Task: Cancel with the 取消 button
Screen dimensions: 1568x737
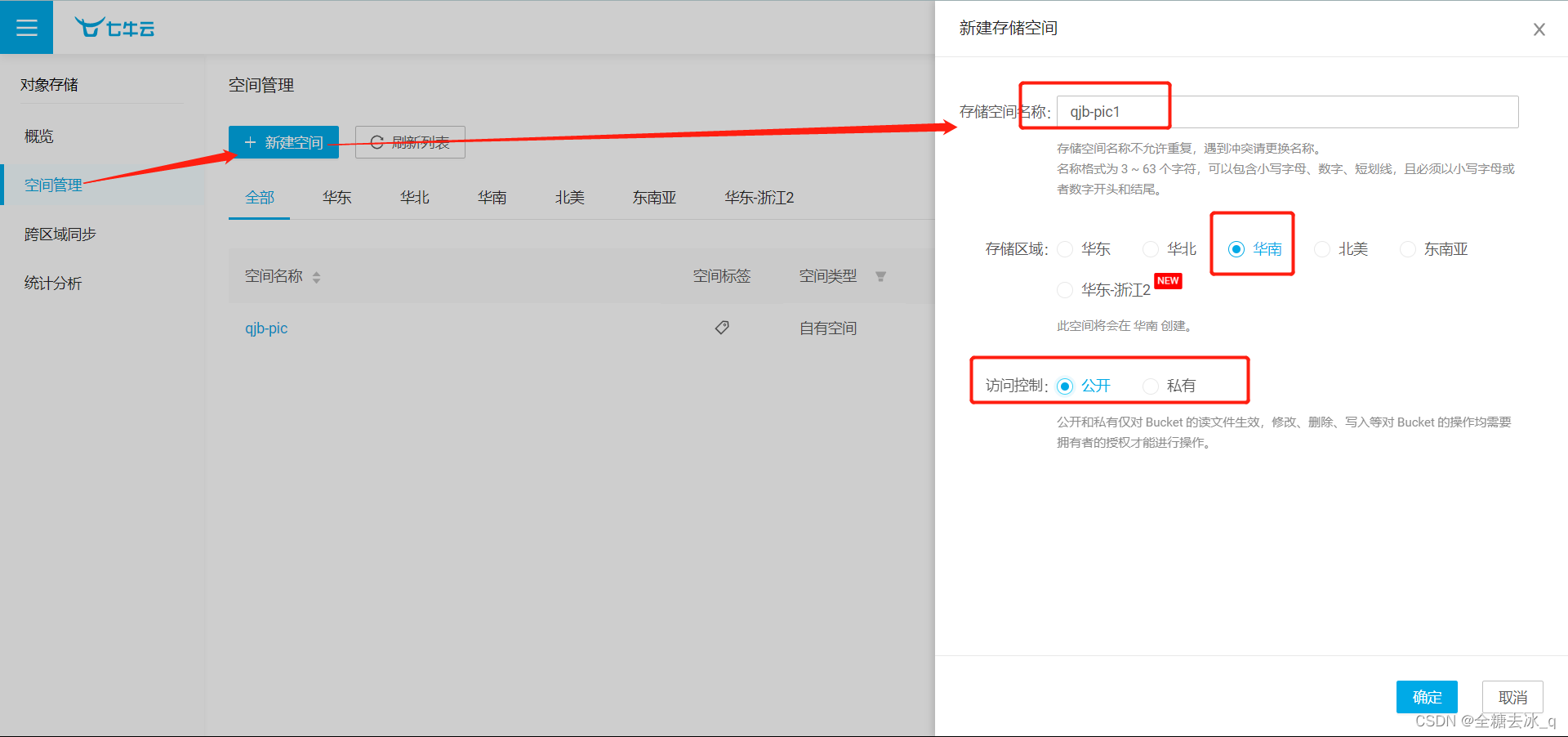Action: [1512, 697]
